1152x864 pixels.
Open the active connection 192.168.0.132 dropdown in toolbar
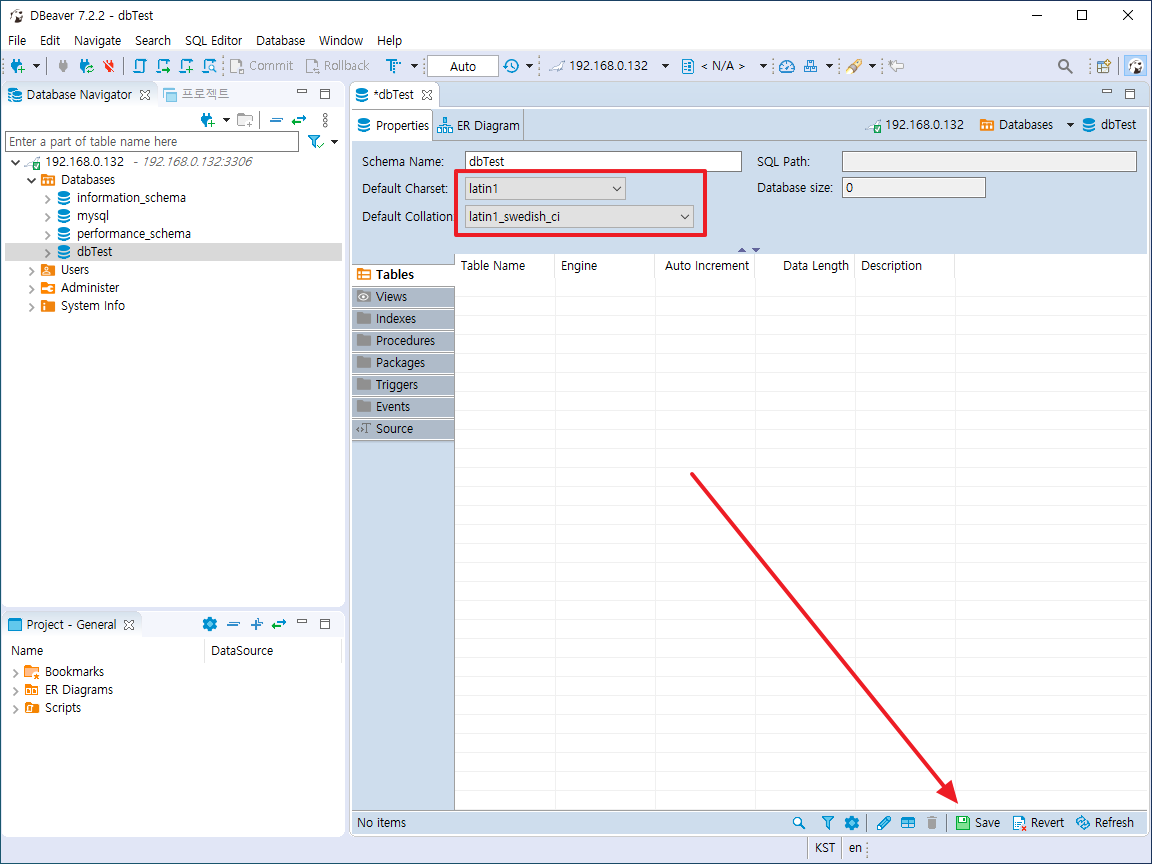click(x=665, y=66)
